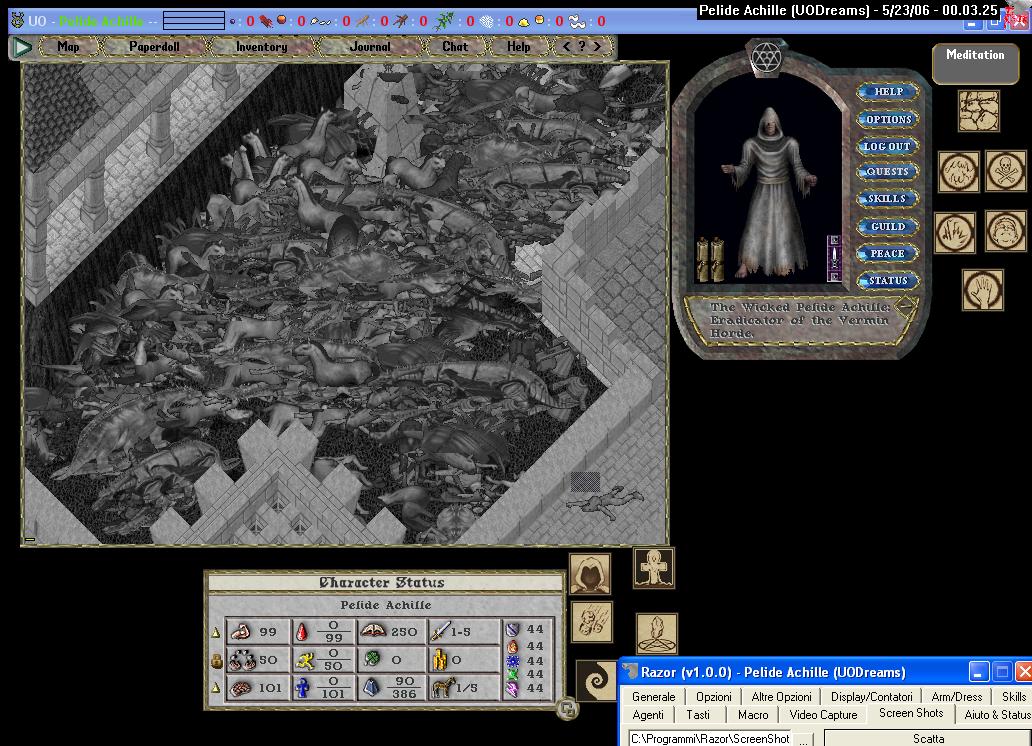Toggle the strength stat arrow lock
Viewport: 1032px width, 746px height.
coord(216,632)
